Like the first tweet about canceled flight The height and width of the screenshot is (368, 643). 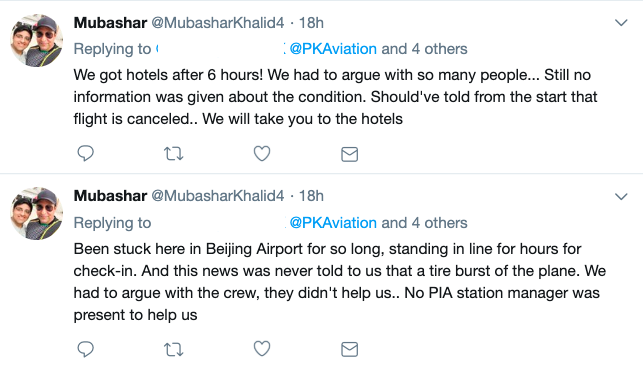pyautogui.click(x=262, y=153)
